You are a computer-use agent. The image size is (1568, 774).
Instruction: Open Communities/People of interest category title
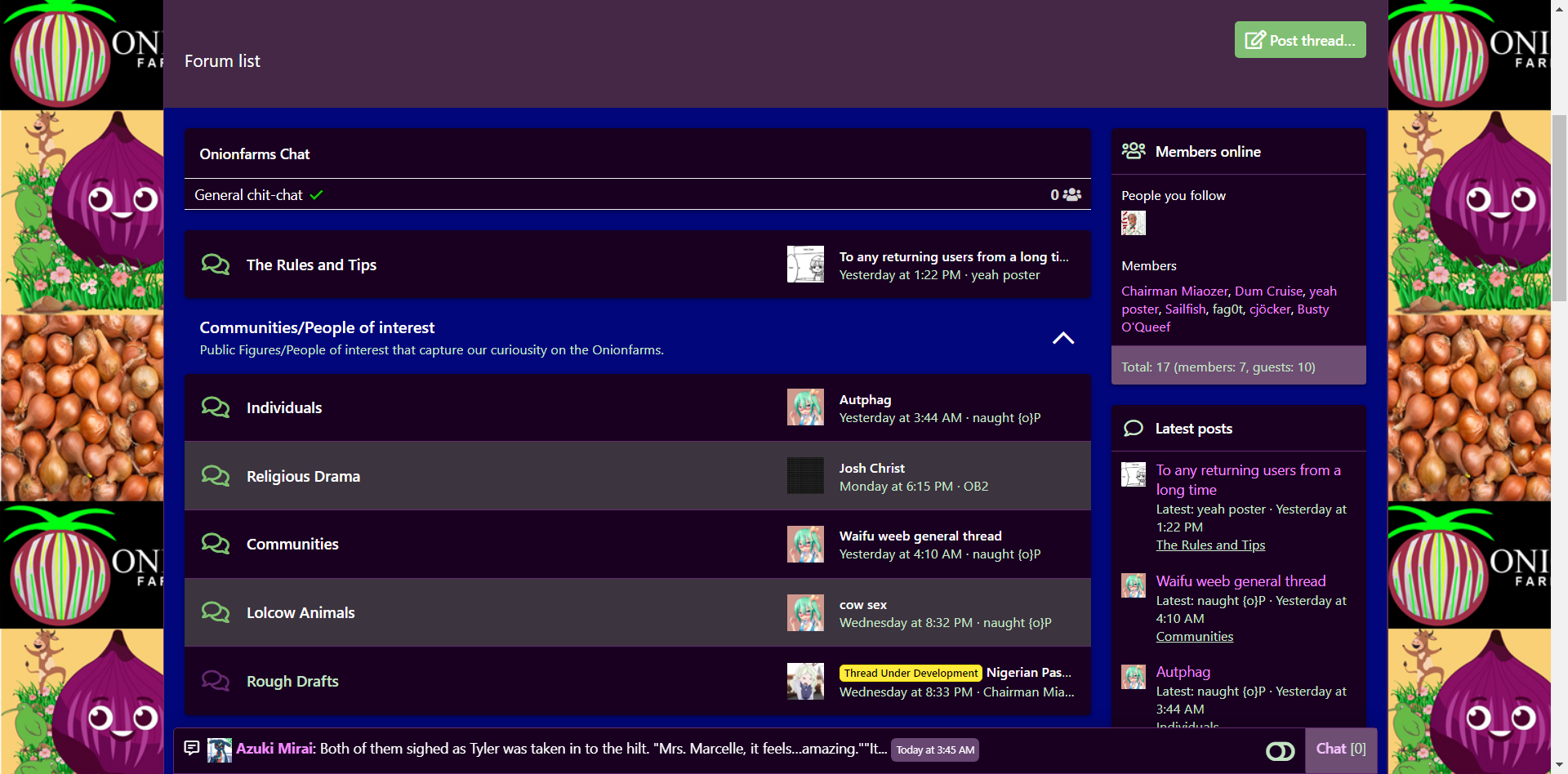click(317, 327)
